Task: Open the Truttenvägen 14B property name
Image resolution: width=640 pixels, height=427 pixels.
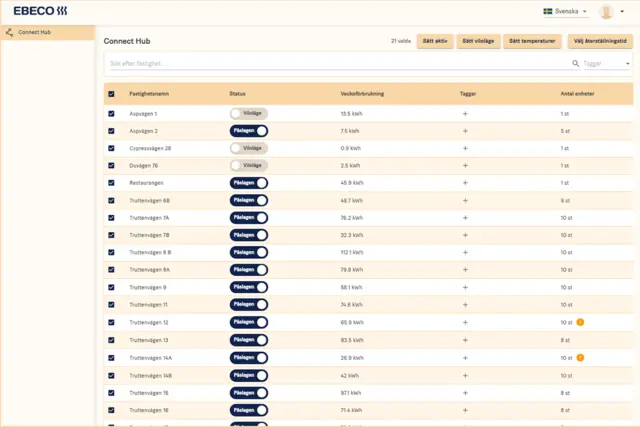Action: click(x=151, y=376)
